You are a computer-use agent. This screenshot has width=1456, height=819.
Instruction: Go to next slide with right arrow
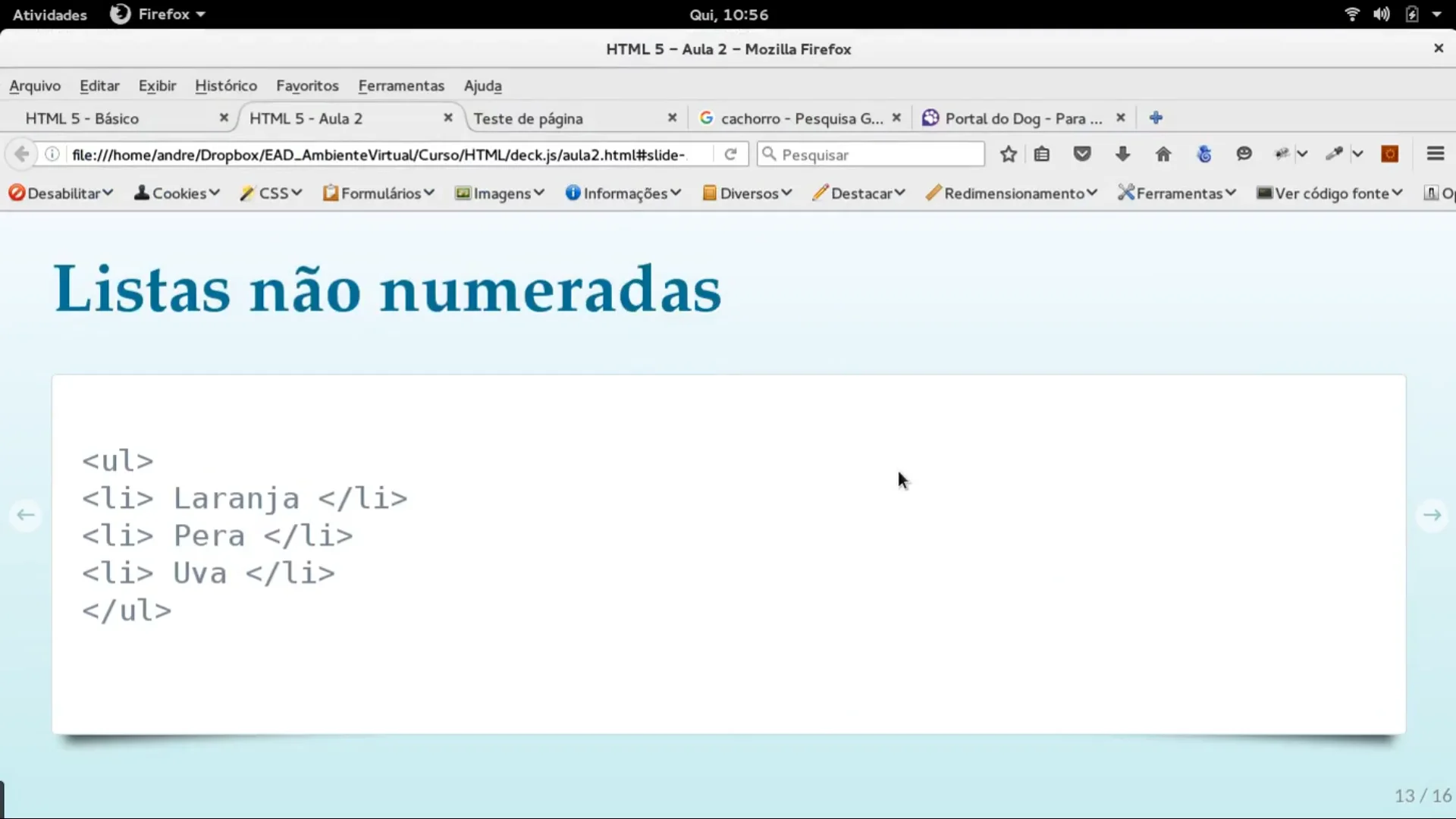(x=1432, y=515)
